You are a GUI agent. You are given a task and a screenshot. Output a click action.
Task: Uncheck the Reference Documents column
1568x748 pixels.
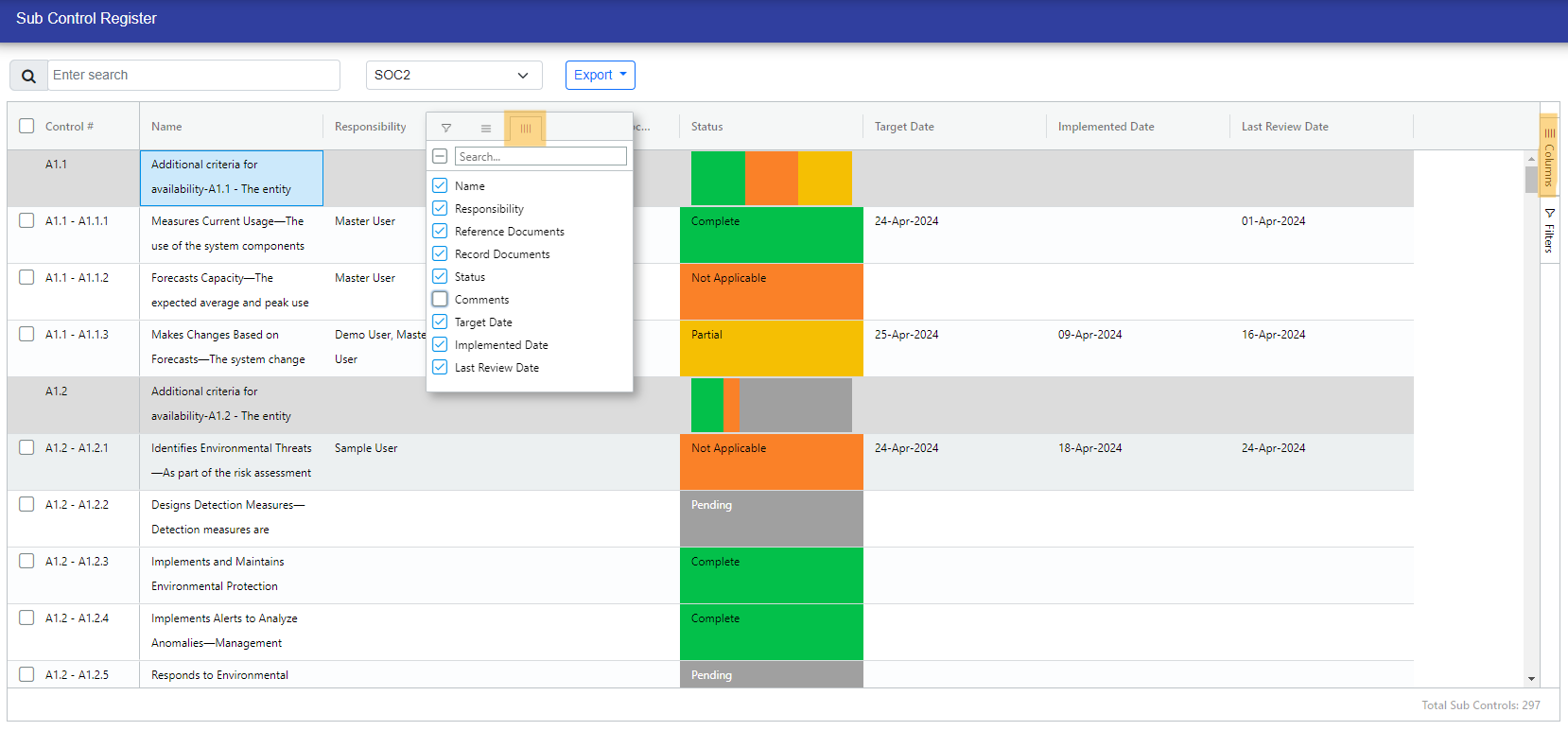[x=440, y=232]
